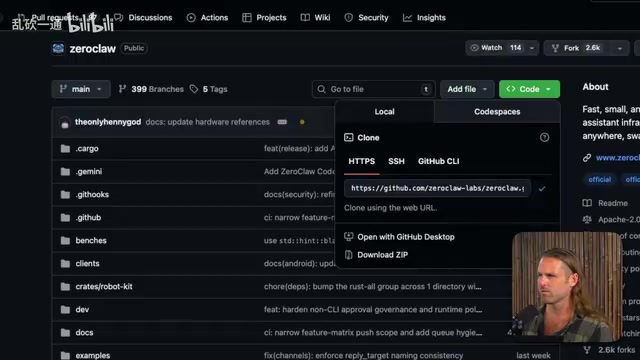Screen dimensions: 640x360
Task: Open the Add file dropdown
Action: click(x=467, y=89)
